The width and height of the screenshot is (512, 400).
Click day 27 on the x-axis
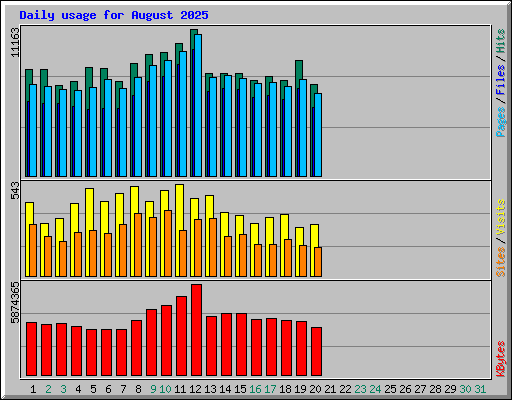tap(420, 389)
